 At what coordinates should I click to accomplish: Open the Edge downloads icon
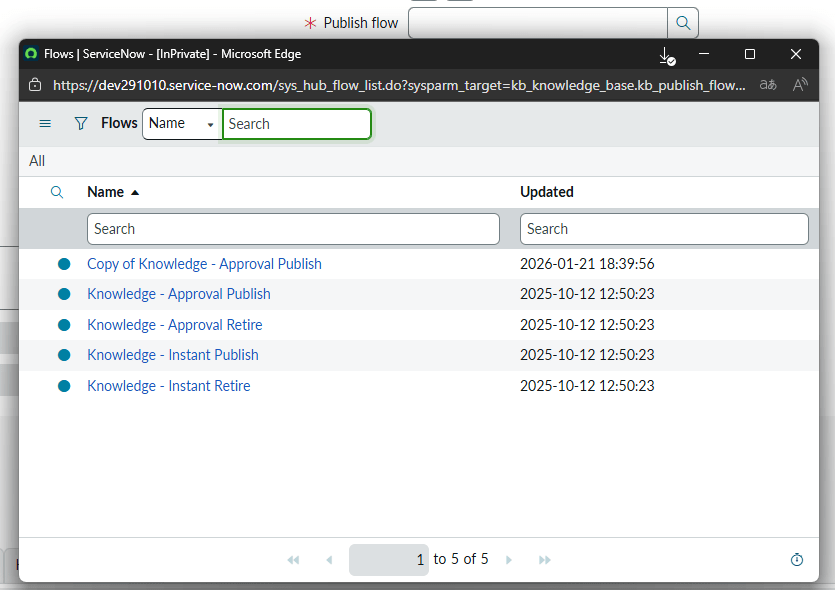pyautogui.click(x=667, y=55)
